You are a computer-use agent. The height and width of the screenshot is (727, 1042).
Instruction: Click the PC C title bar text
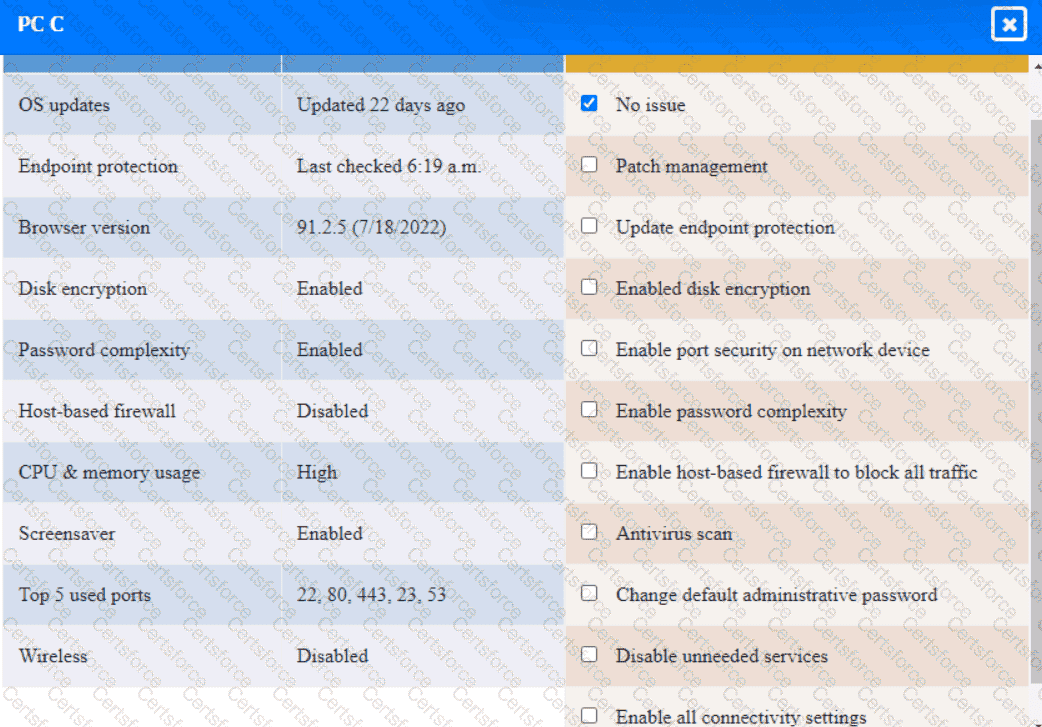coord(41,25)
